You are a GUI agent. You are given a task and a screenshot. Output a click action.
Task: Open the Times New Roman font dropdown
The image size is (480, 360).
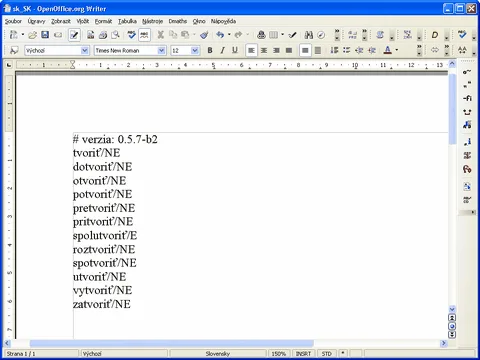point(162,50)
